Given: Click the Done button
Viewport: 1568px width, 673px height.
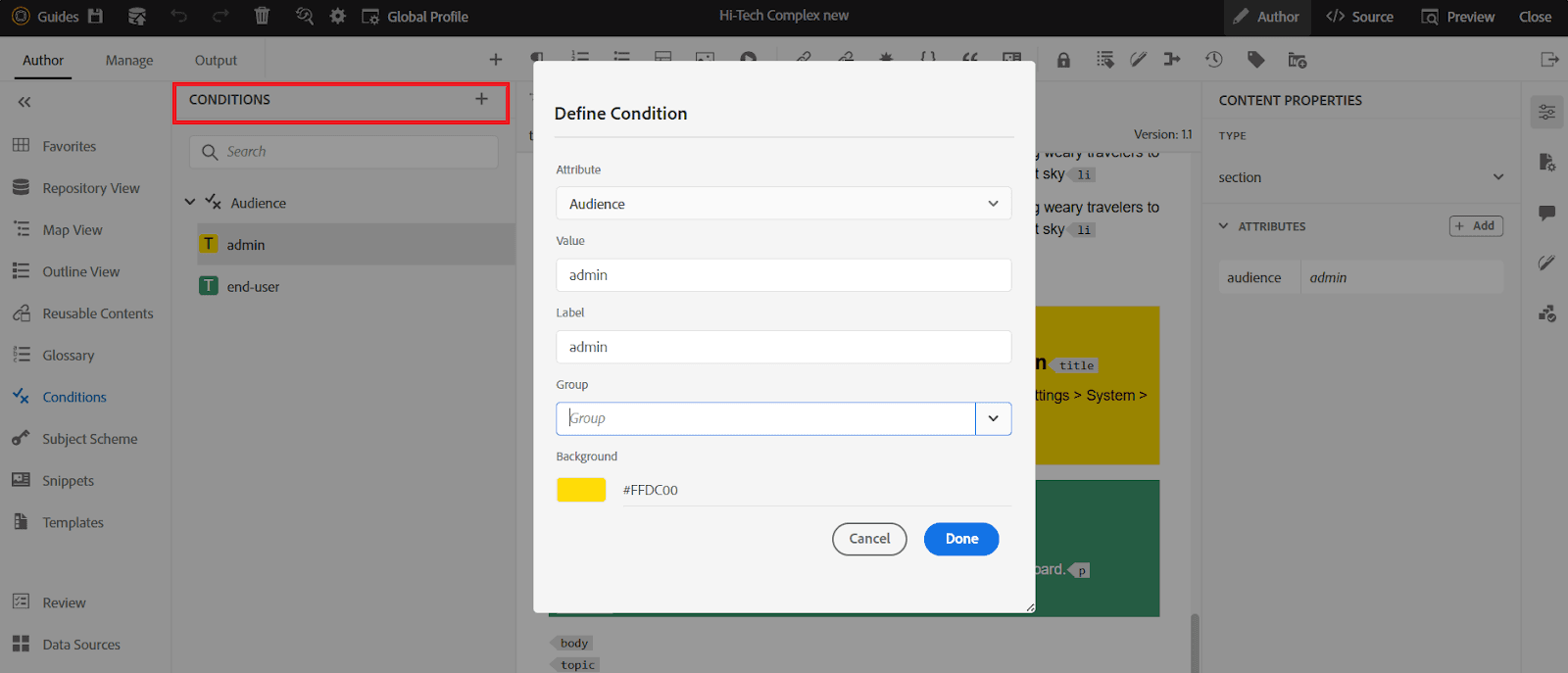Looking at the screenshot, I should 960,539.
